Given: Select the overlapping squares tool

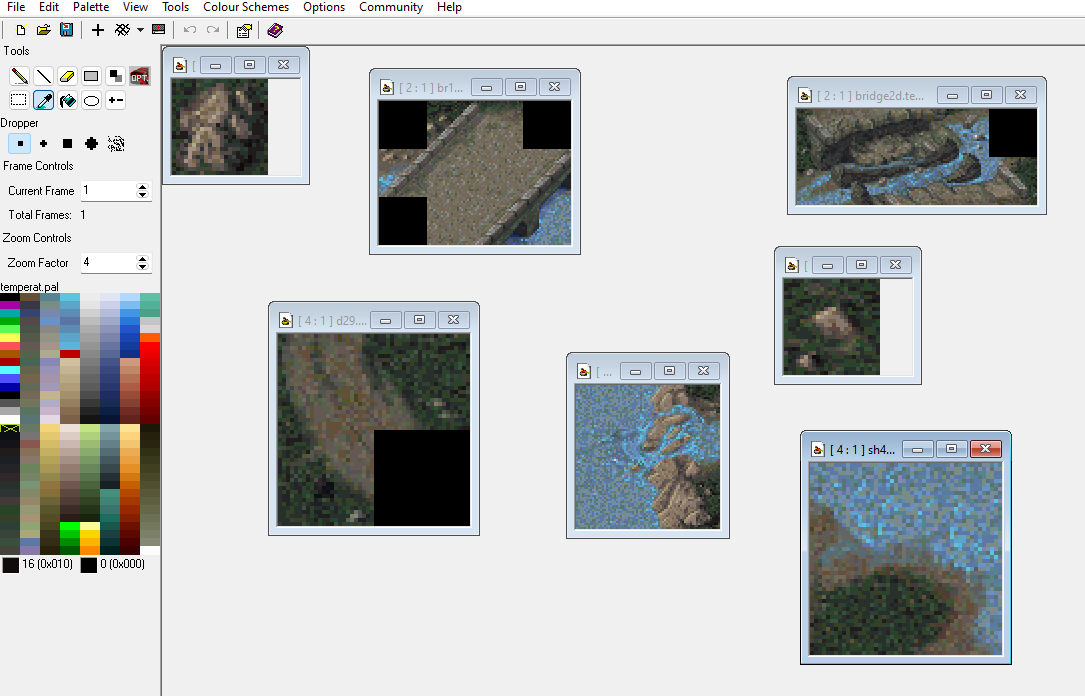Looking at the screenshot, I should (x=116, y=76).
